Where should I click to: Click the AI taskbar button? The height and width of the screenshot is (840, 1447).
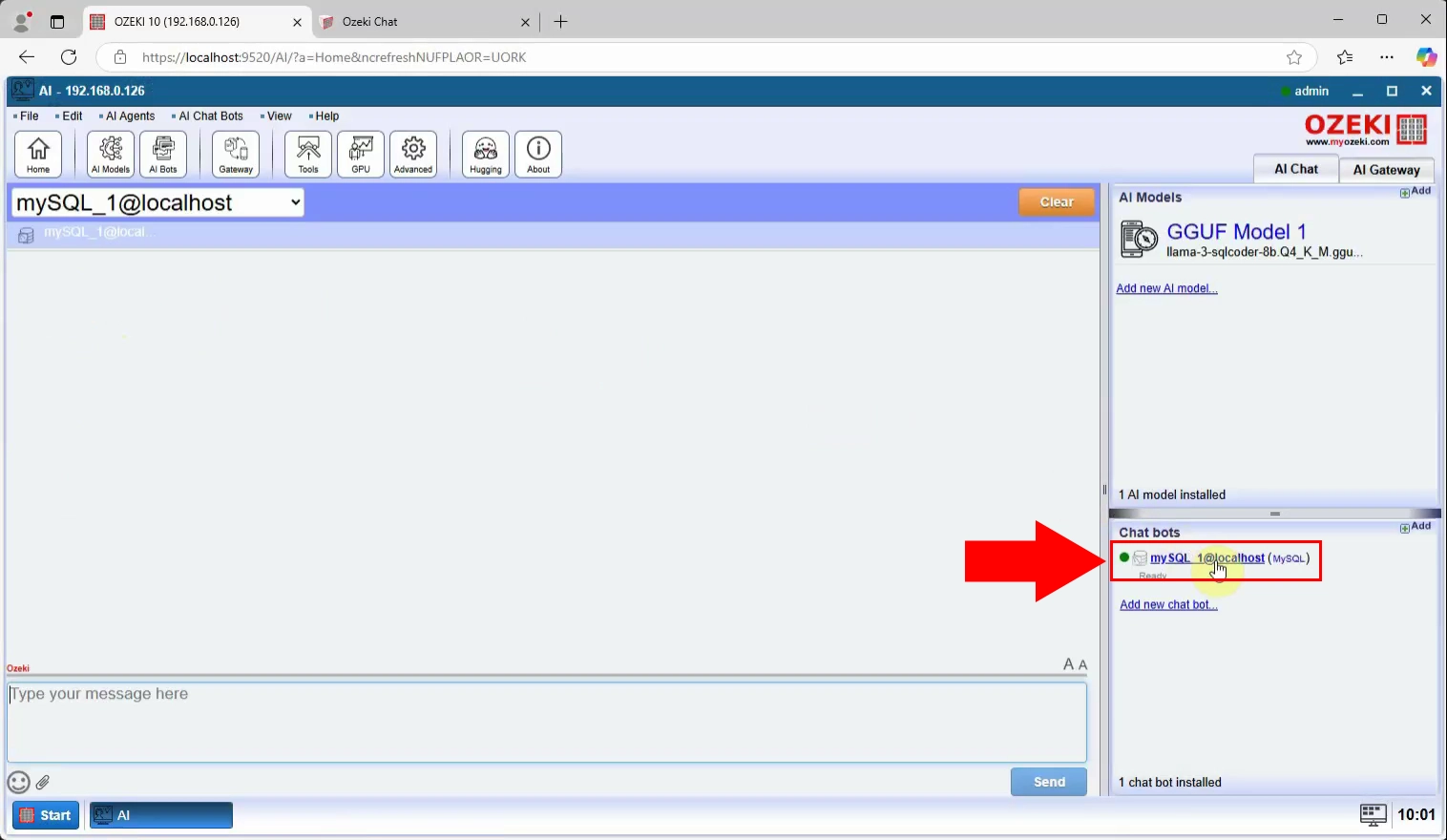coord(161,815)
